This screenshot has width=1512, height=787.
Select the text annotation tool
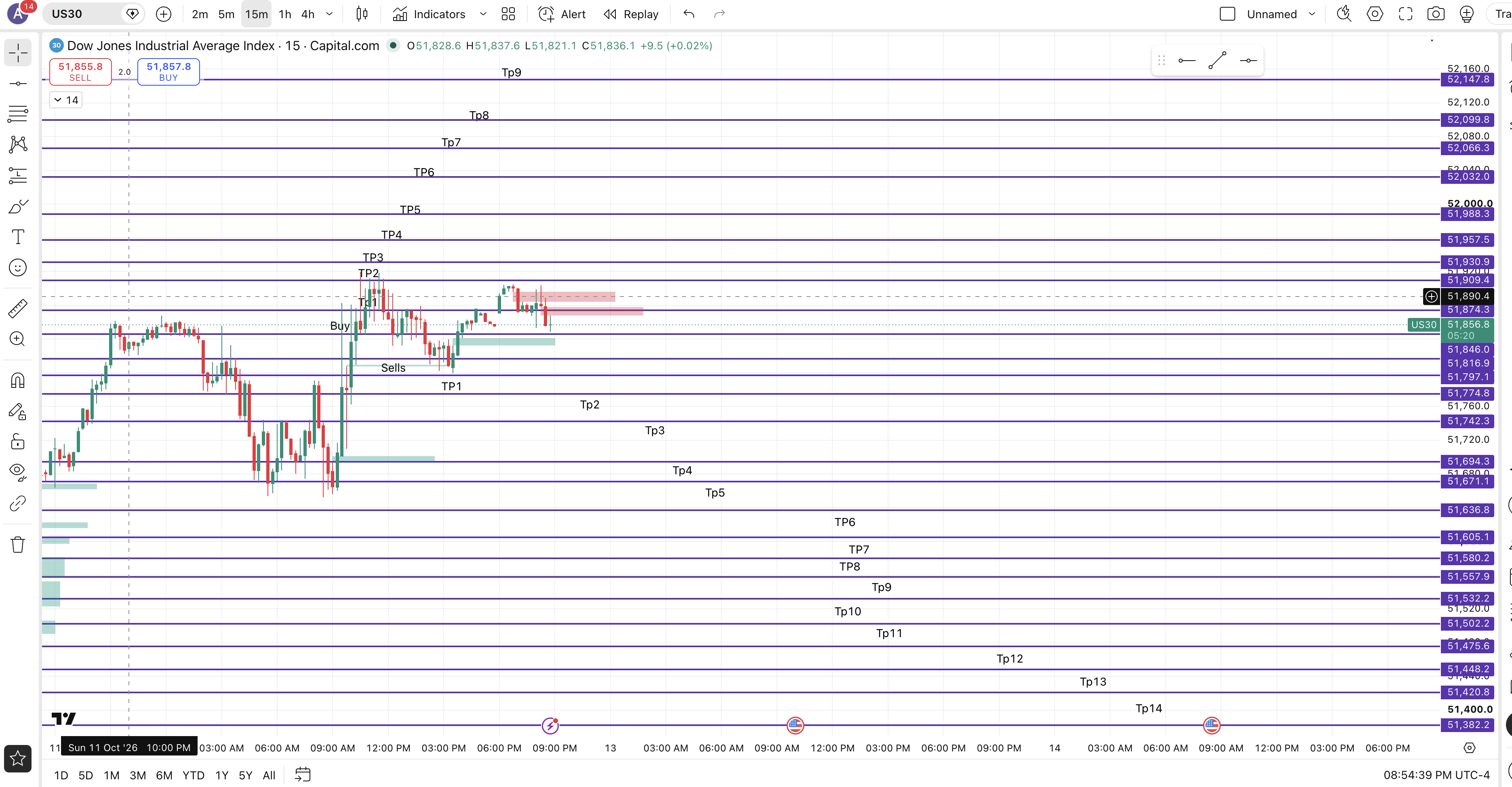click(18, 236)
